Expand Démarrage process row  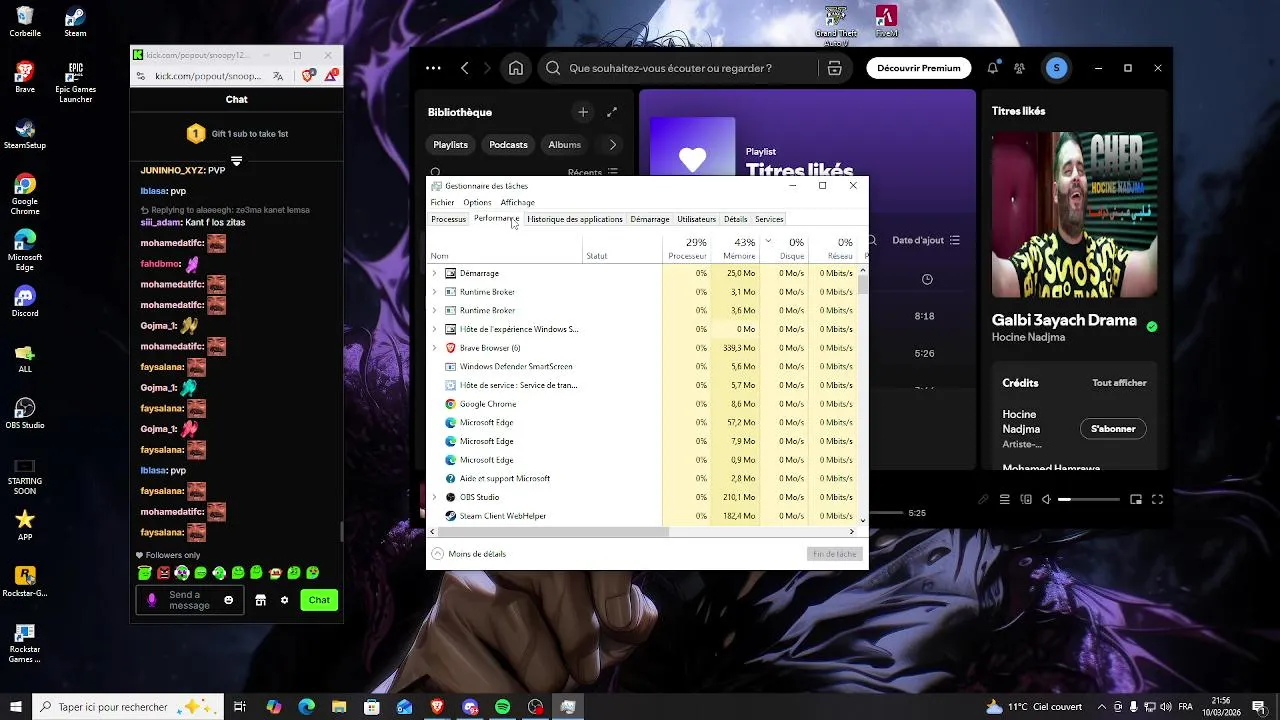point(434,273)
